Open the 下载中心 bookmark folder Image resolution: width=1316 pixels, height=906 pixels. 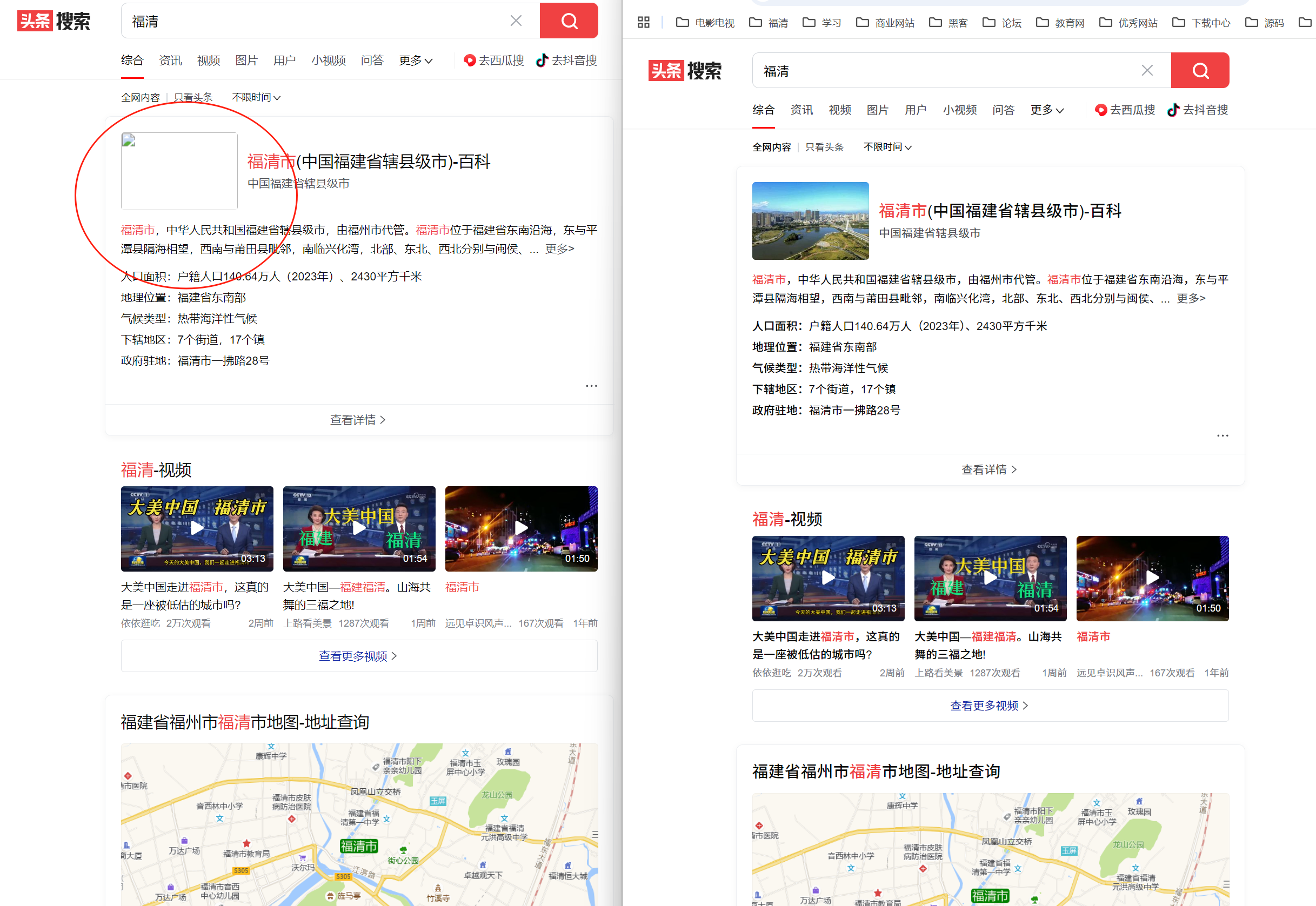coord(1201,23)
